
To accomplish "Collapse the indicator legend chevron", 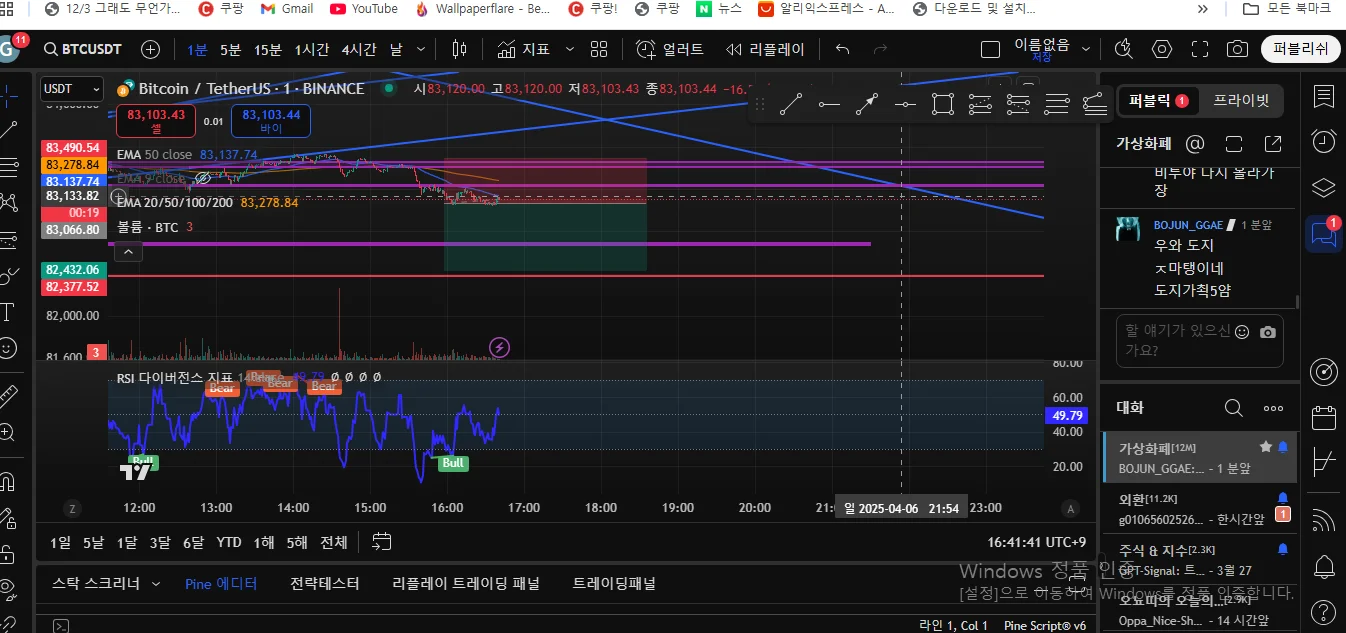I will [127, 254].
